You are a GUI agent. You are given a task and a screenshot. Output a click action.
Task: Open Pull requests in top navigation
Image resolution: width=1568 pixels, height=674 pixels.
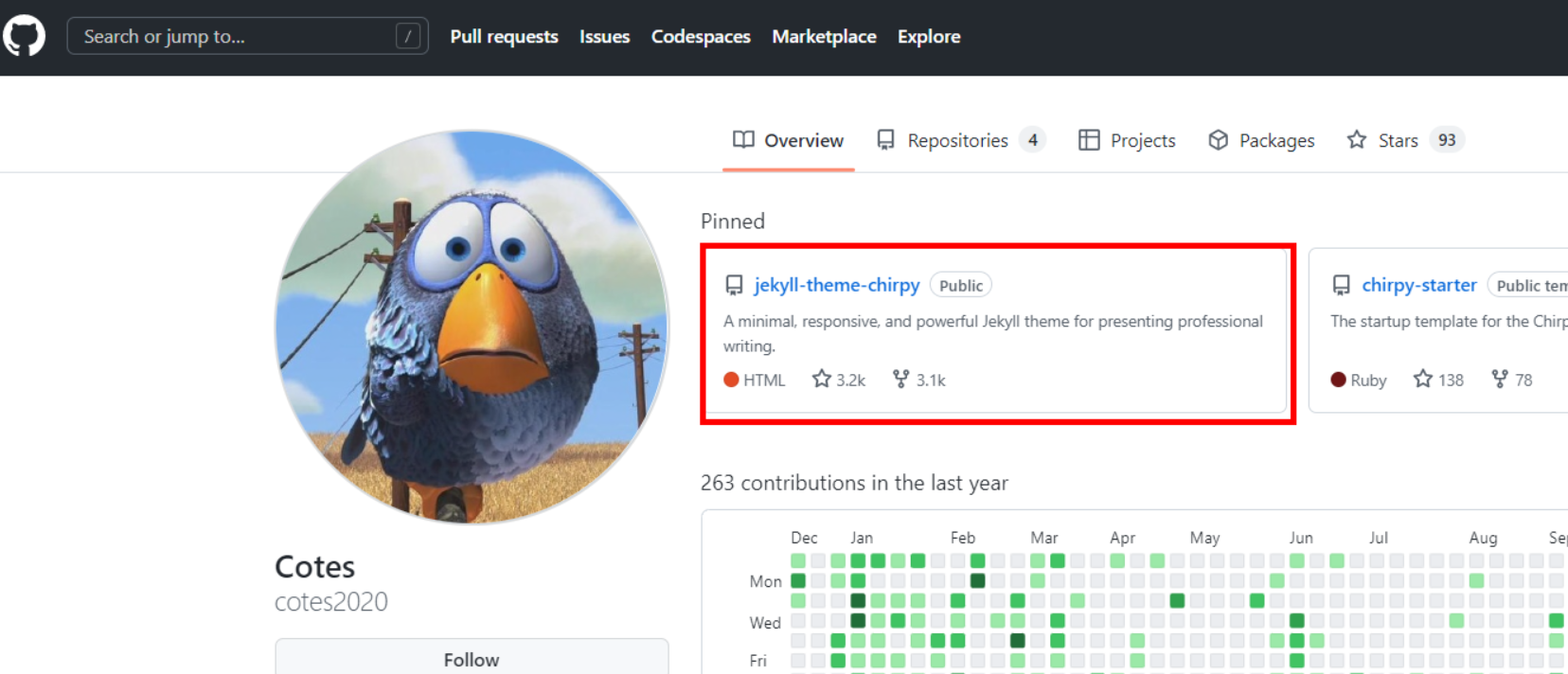[504, 36]
